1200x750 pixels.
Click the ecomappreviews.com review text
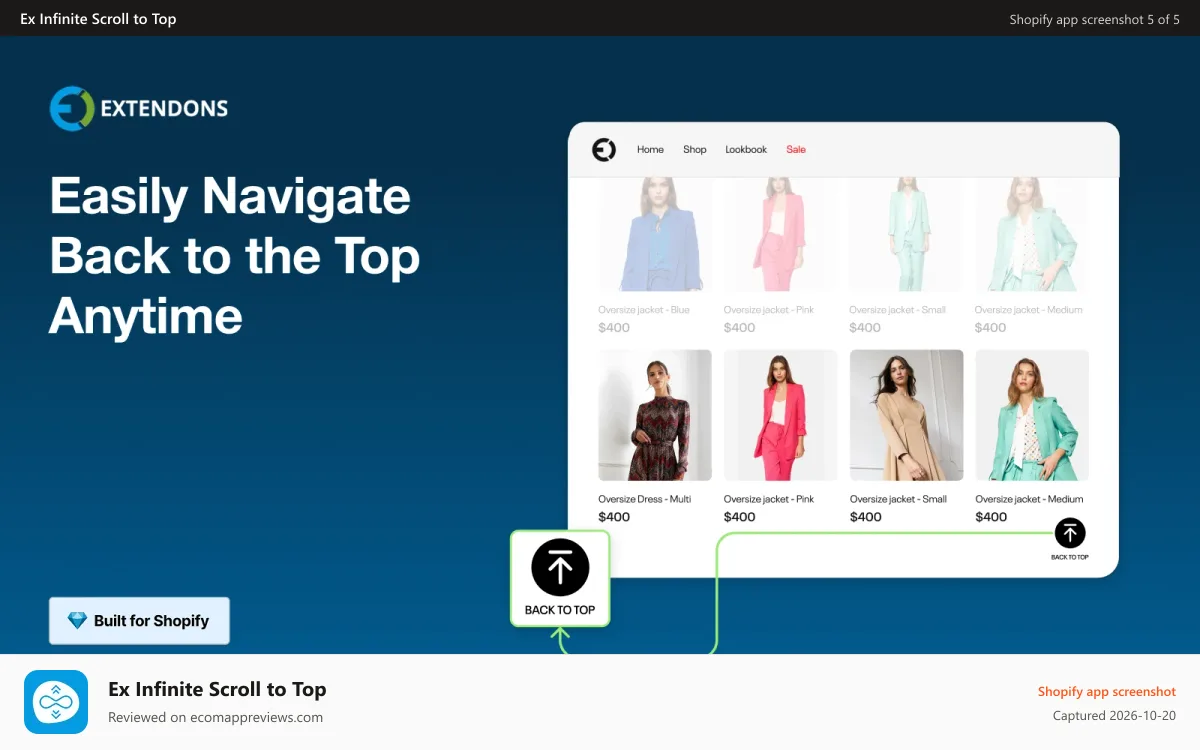(216, 717)
